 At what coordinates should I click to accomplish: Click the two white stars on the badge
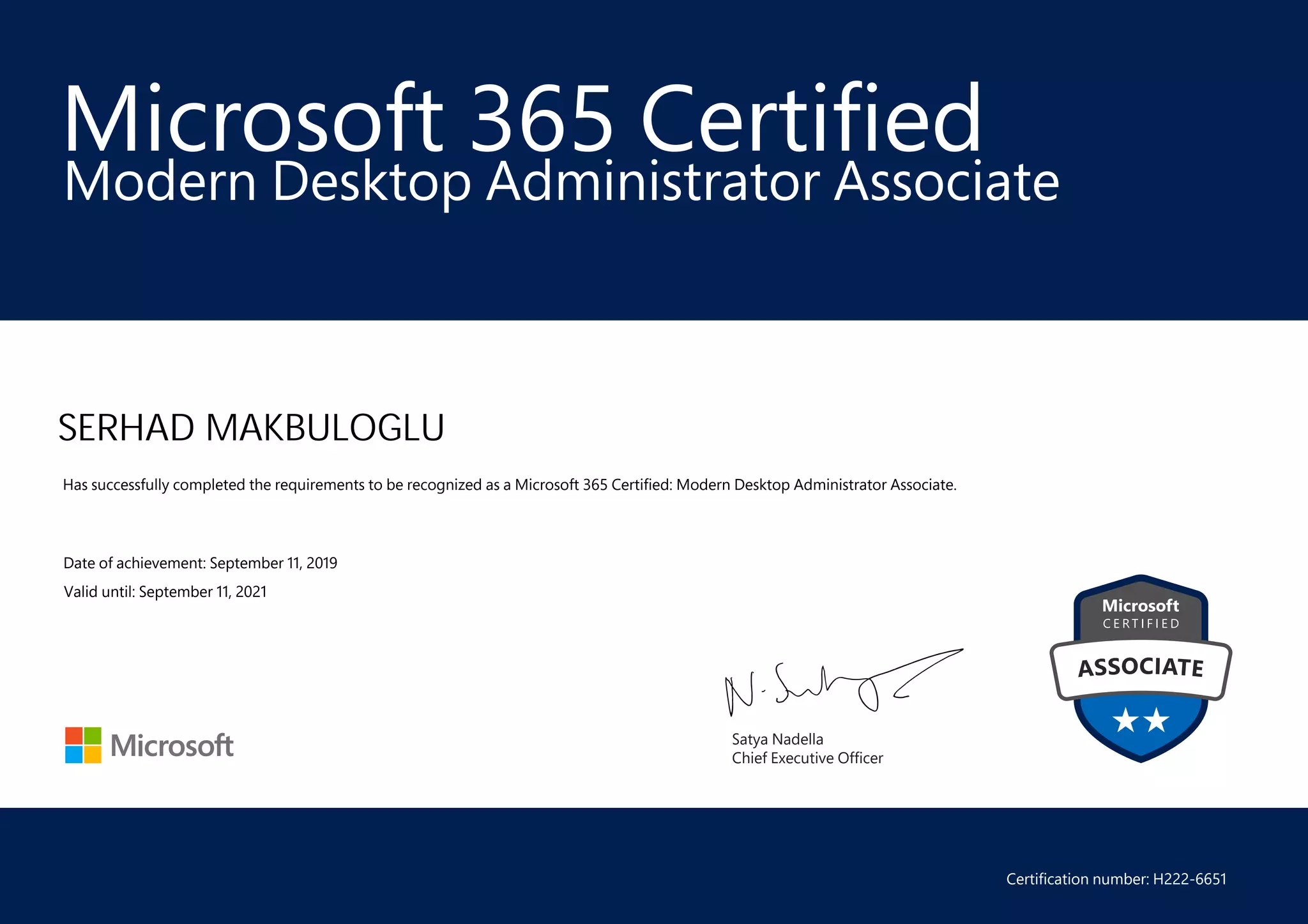tap(1141, 720)
